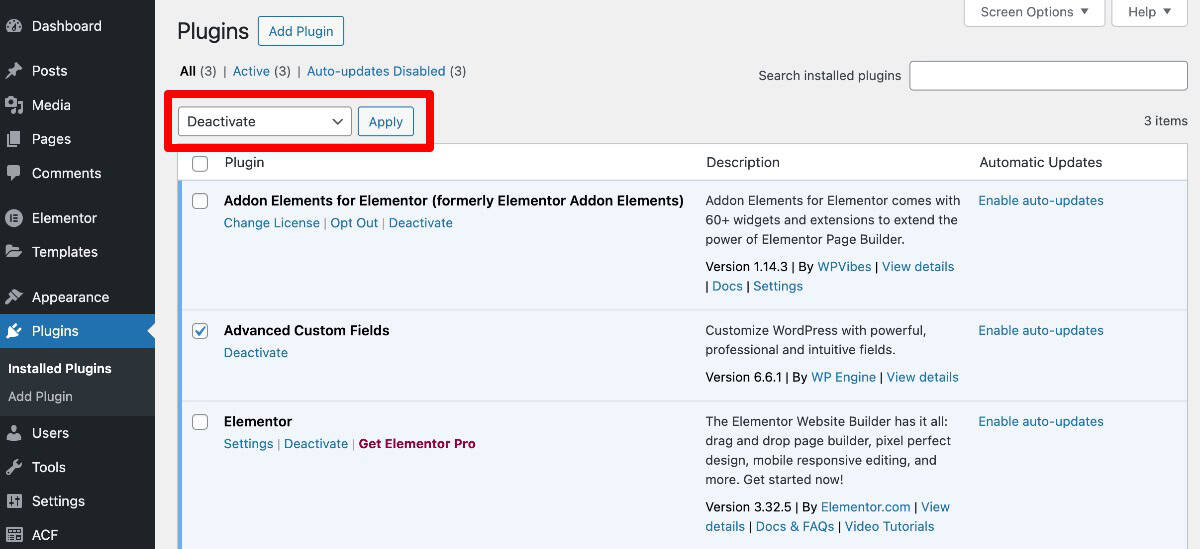
Task: Uncheck the Advanced Custom Fields checkbox
Action: (200, 331)
